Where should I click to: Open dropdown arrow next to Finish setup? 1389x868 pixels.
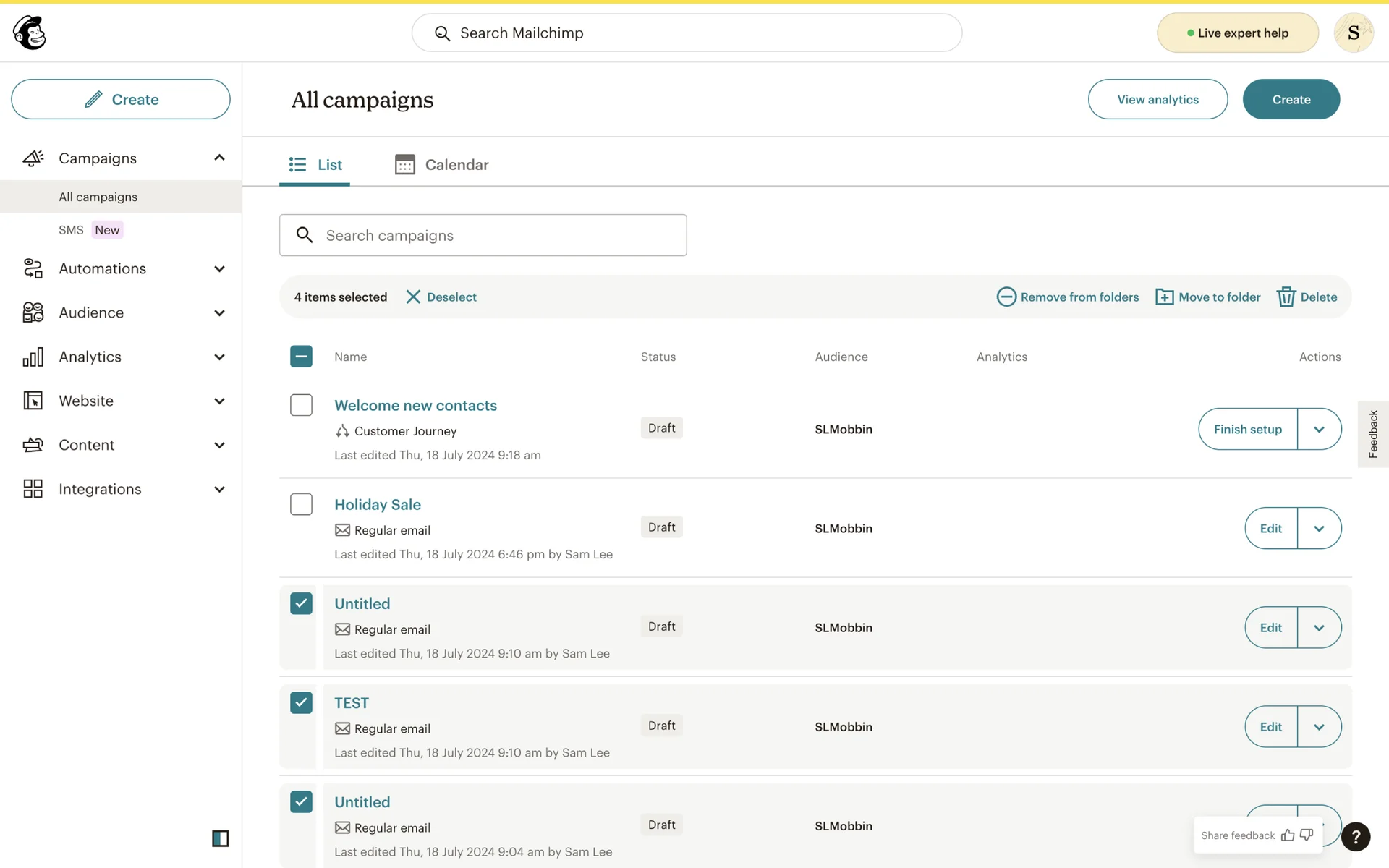pyautogui.click(x=1319, y=429)
